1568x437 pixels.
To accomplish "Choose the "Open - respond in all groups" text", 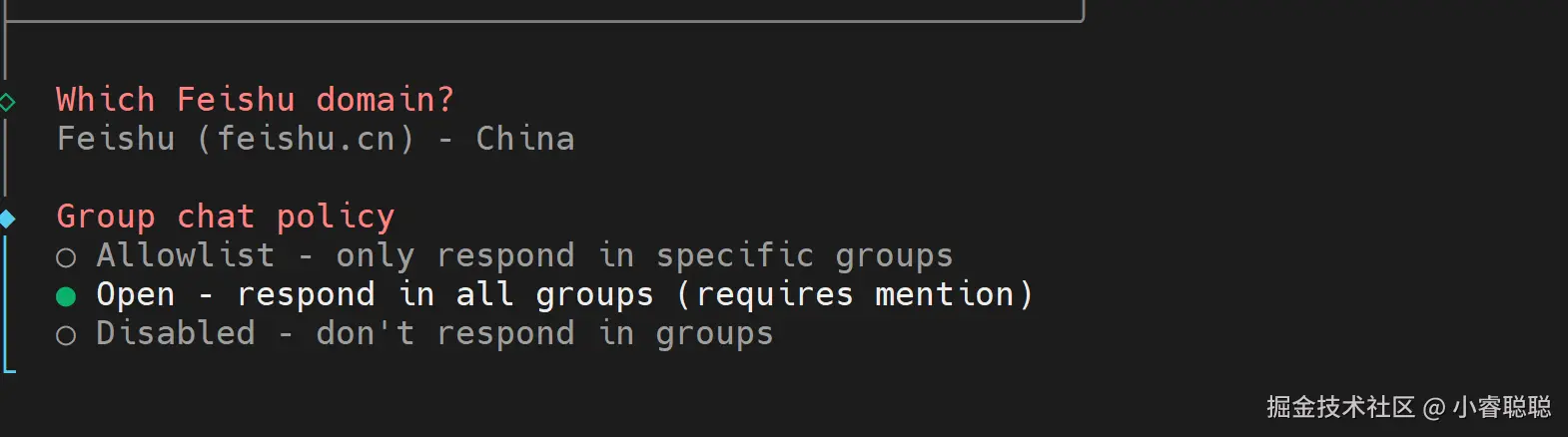I will (x=375, y=294).
